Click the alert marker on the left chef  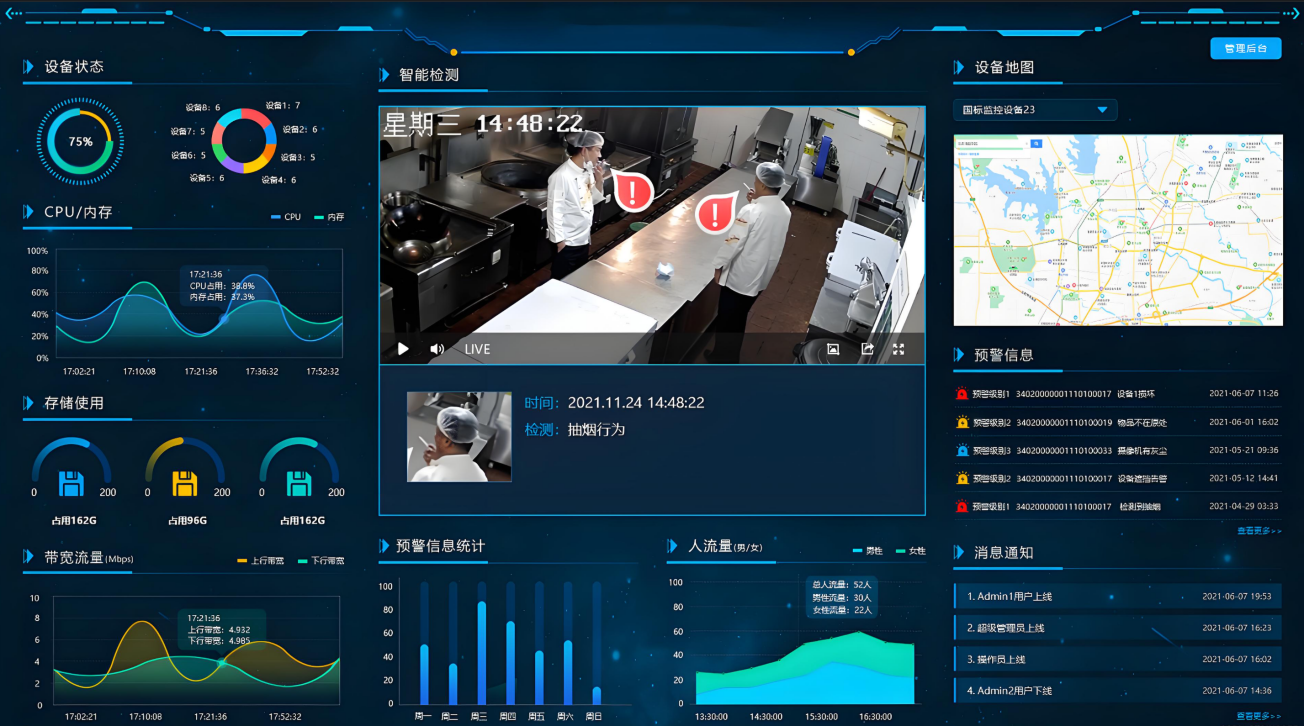[x=633, y=191]
